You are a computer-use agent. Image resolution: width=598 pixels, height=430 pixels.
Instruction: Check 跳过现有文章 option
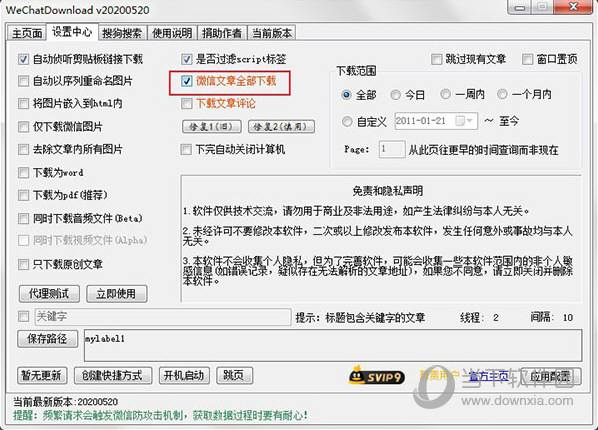click(x=436, y=59)
